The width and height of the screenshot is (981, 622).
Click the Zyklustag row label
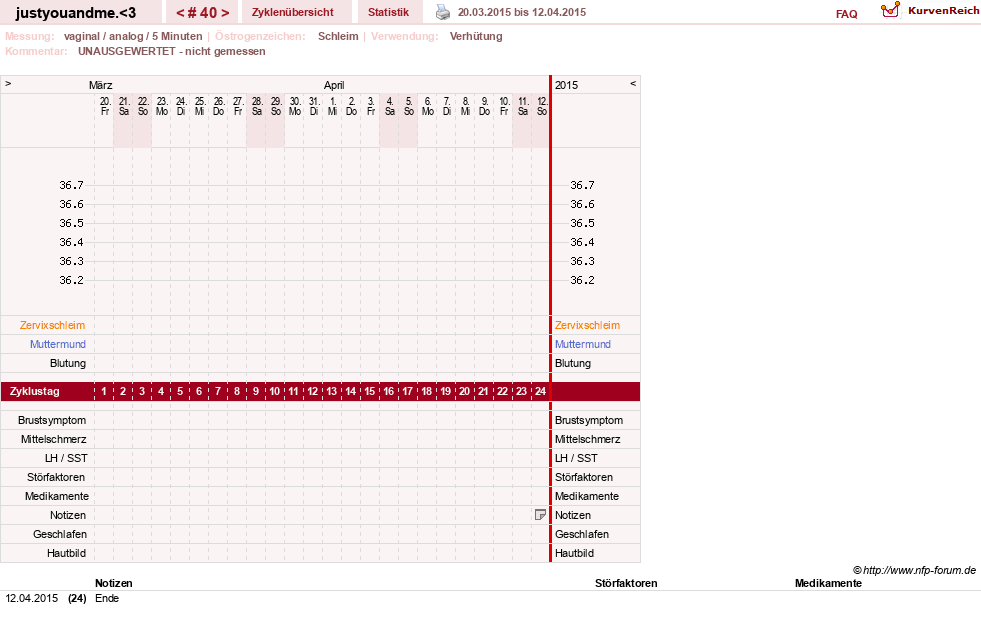tap(34, 391)
